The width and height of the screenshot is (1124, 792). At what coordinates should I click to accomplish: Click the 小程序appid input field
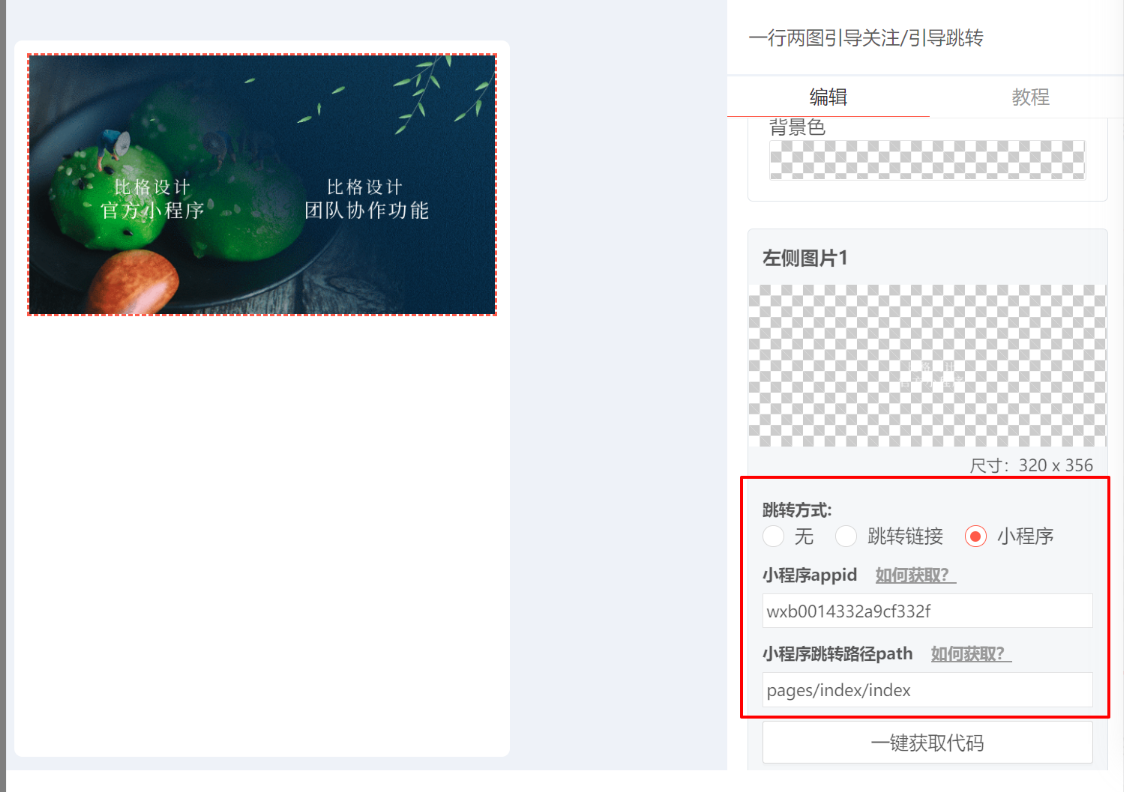tap(927, 611)
